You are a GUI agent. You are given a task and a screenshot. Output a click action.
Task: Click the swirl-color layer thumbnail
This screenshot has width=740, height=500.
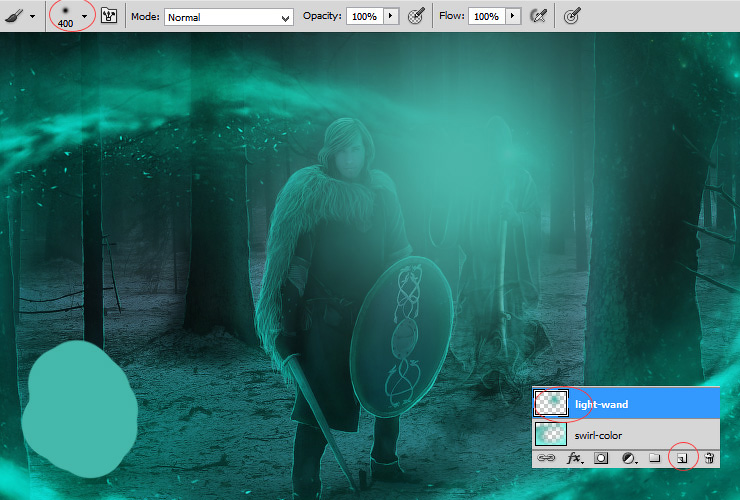pos(551,434)
